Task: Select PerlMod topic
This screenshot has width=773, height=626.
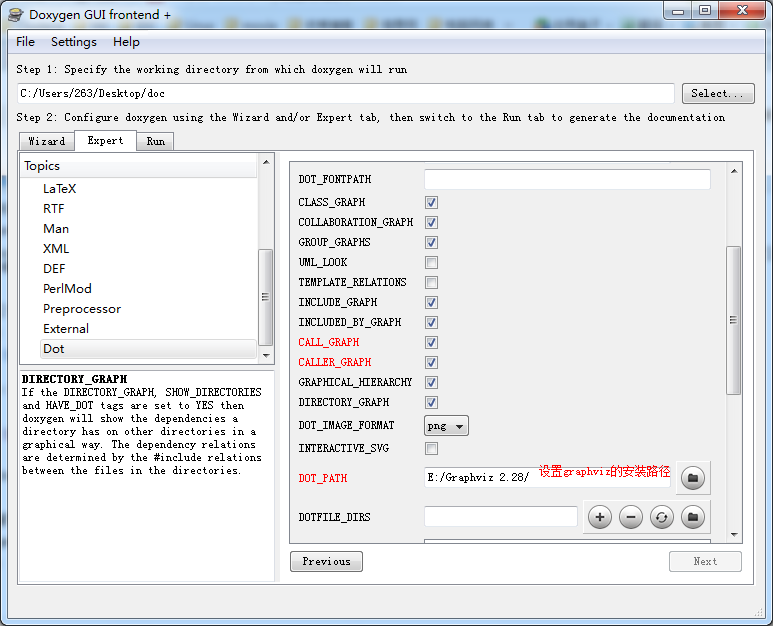Action: pyautogui.click(x=67, y=288)
